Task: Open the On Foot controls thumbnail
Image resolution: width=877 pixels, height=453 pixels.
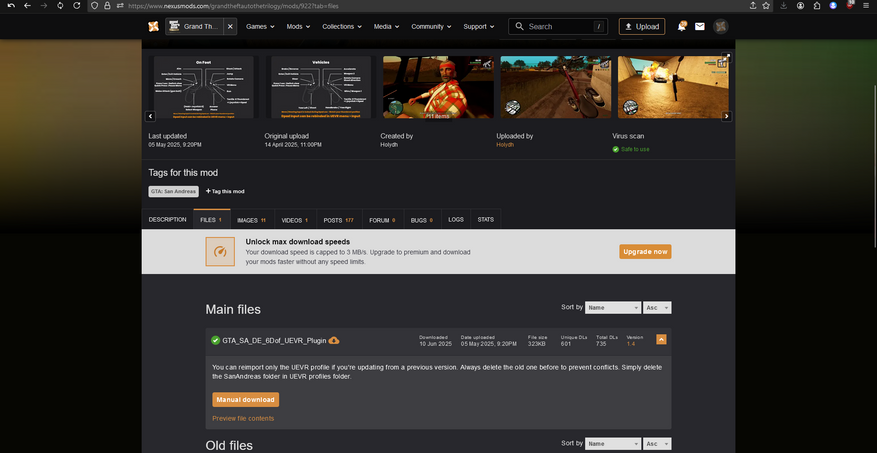Action: 204,87
